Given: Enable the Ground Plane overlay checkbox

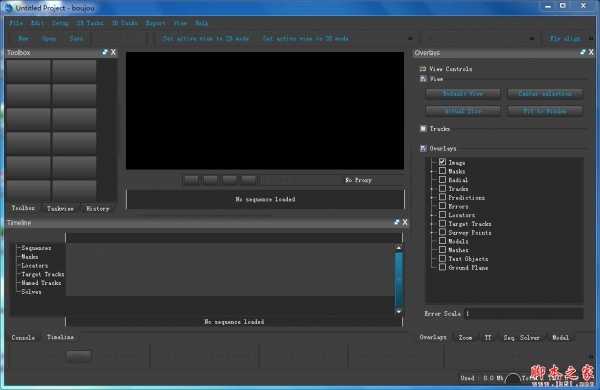Looking at the screenshot, I should 442,267.
